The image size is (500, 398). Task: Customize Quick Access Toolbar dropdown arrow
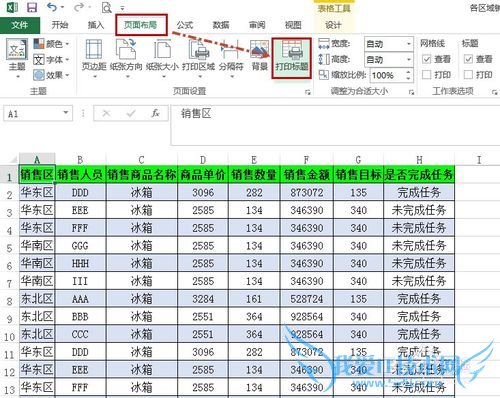(122, 8)
